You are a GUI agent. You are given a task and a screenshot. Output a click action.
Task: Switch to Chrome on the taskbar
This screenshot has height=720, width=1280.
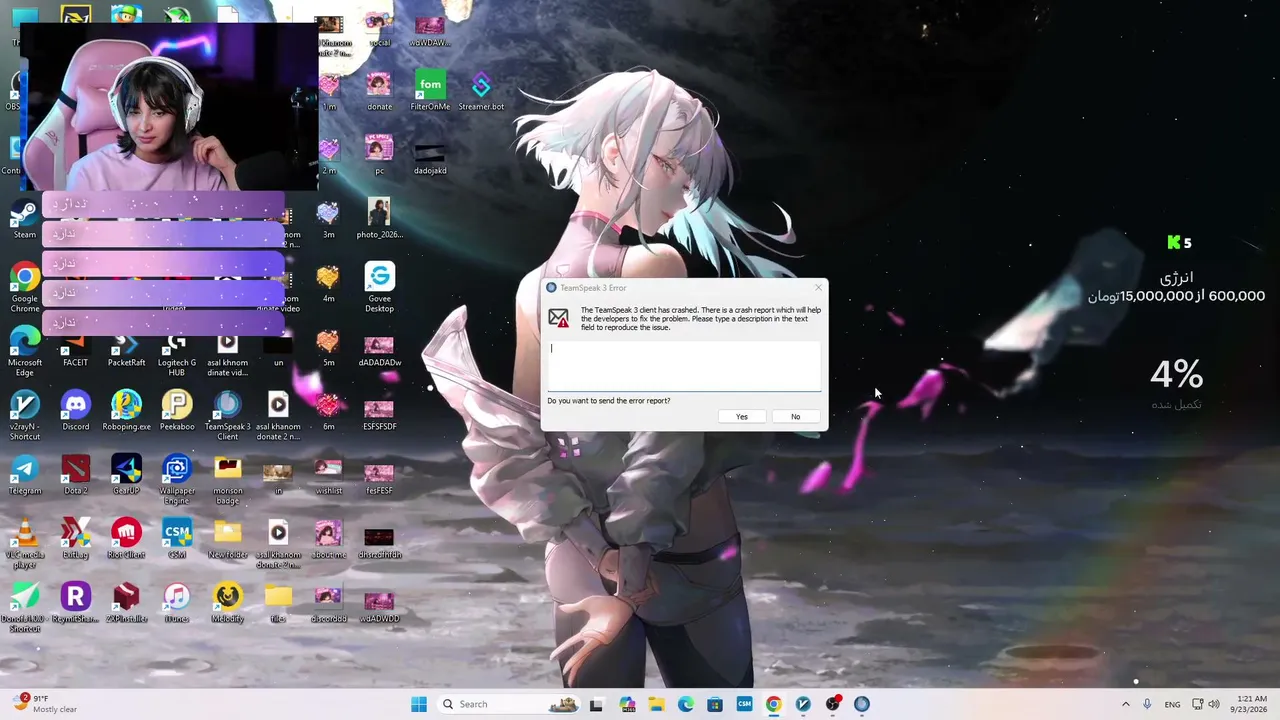point(773,704)
